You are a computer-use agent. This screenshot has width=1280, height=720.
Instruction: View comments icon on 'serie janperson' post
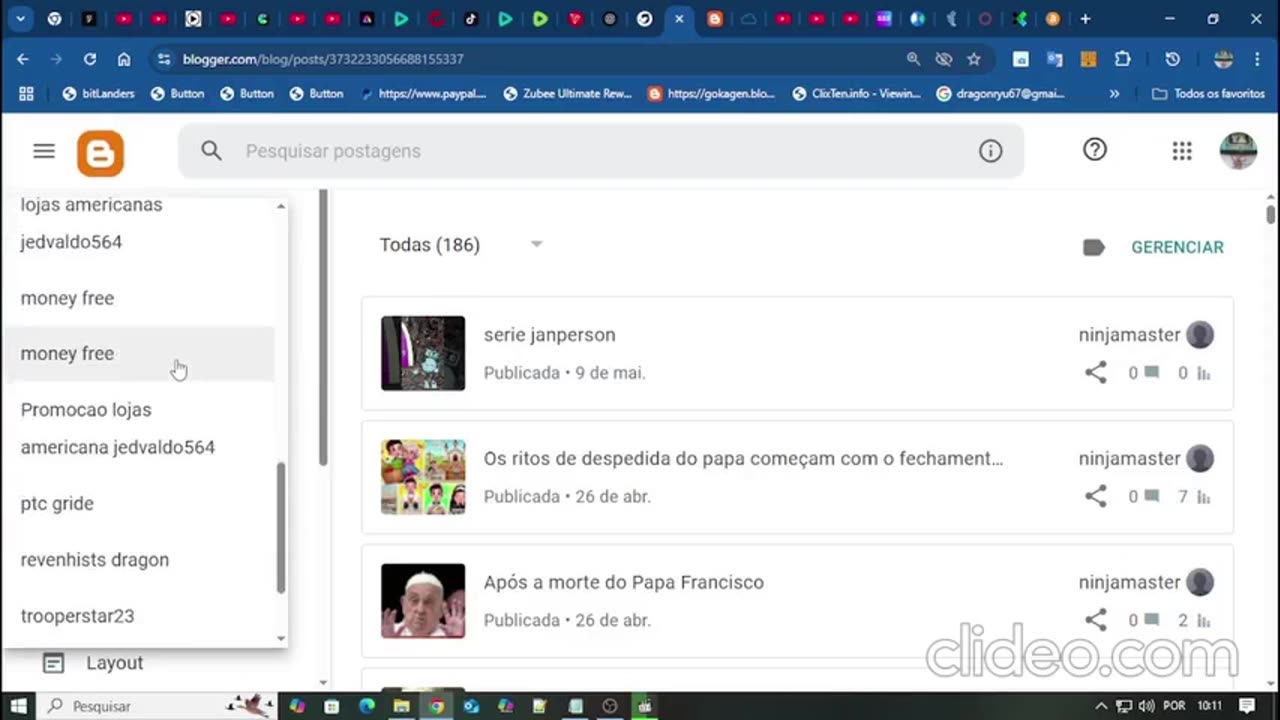click(1151, 373)
